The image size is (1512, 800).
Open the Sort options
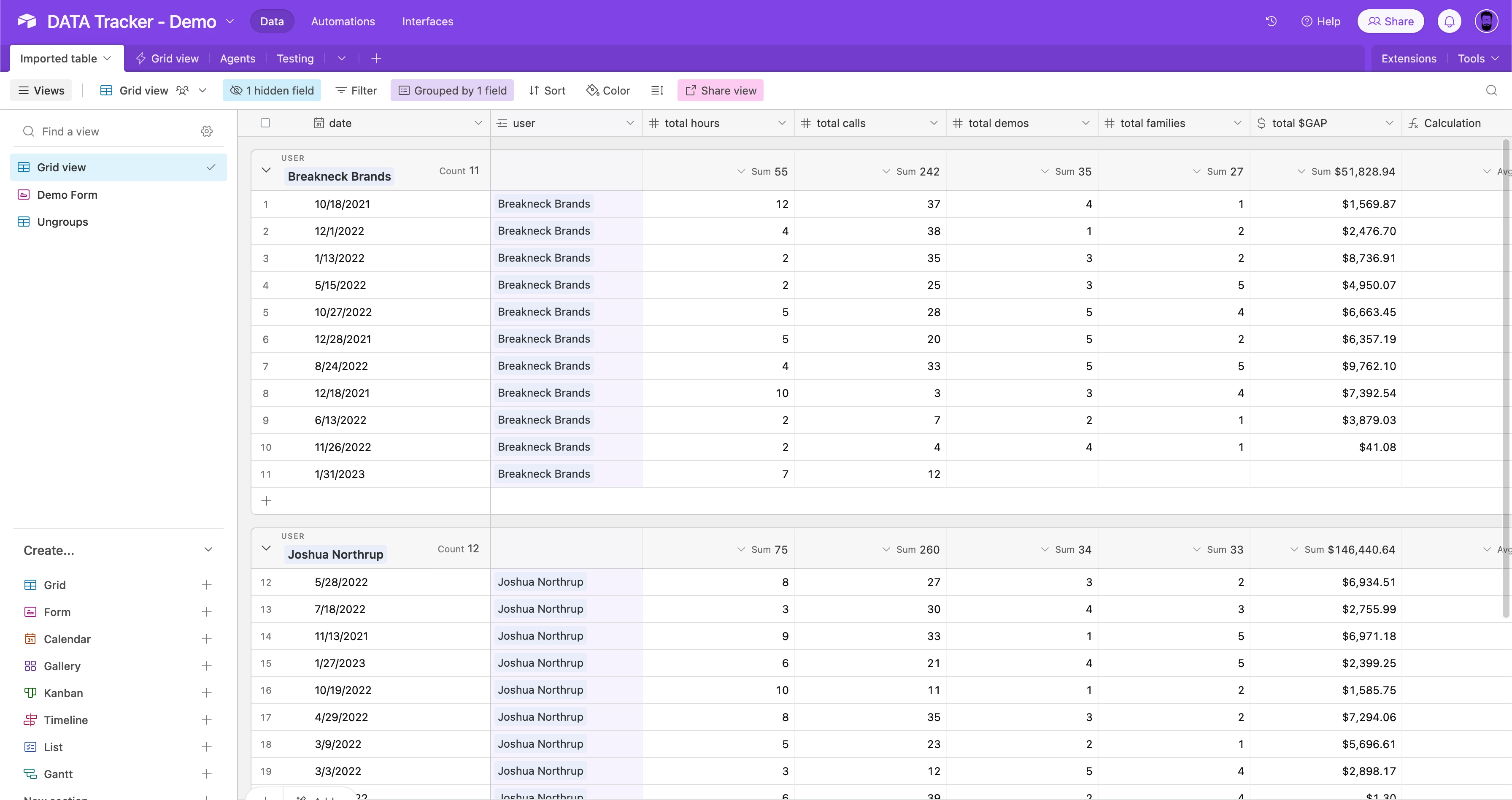pyautogui.click(x=547, y=90)
